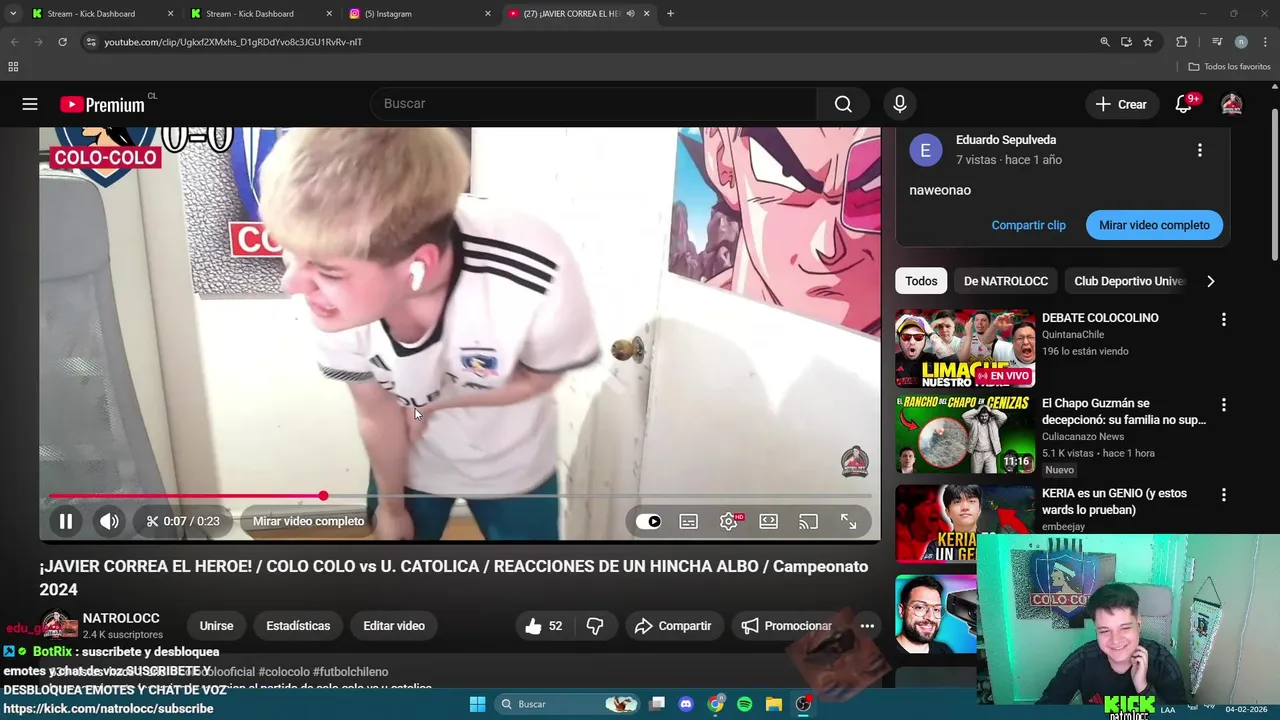Open the account avatar menu

1231,104
